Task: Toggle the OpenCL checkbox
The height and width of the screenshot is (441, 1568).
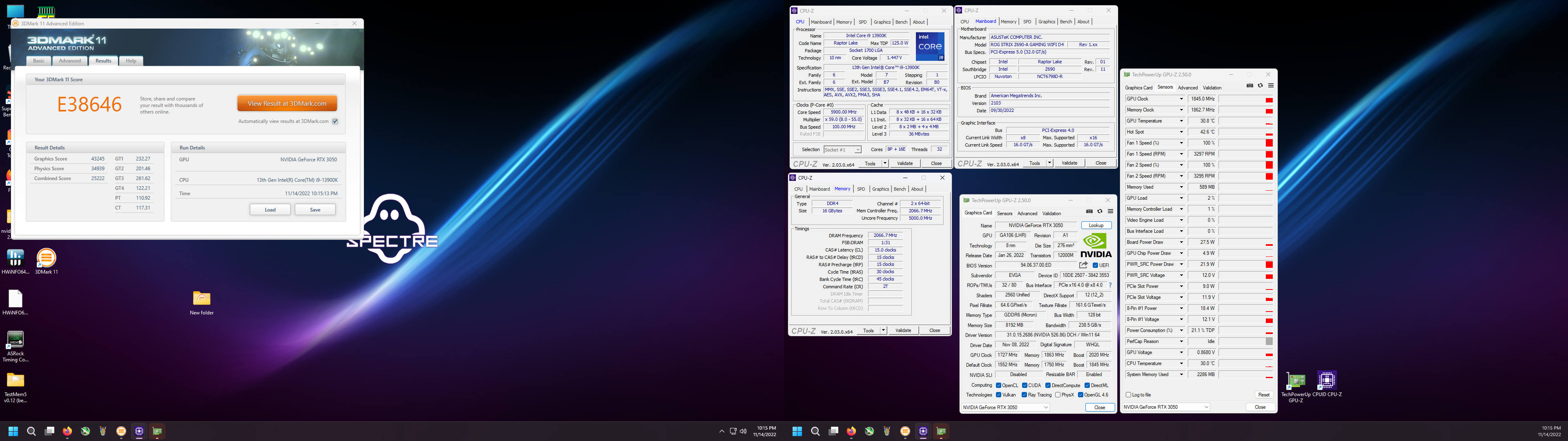Action: pyautogui.click(x=998, y=385)
